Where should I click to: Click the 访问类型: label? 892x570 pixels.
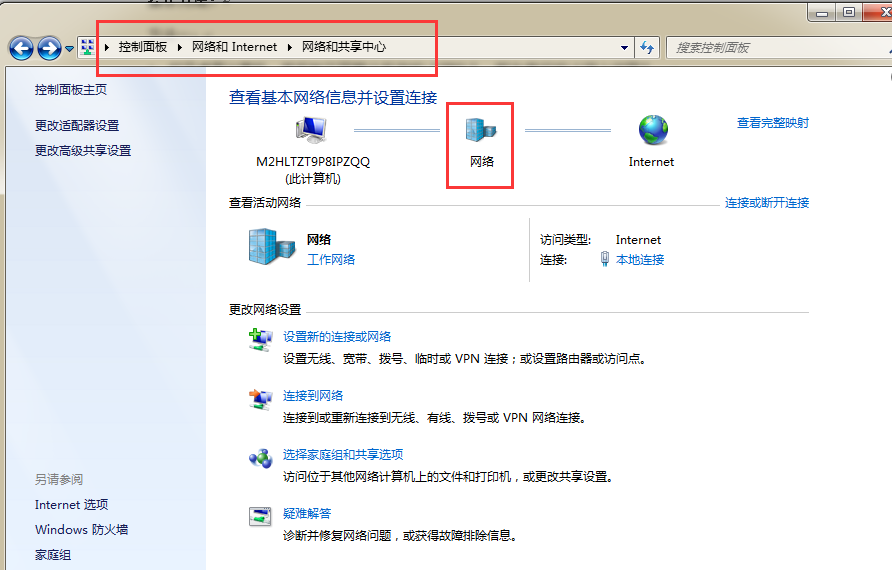[x=565, y=240]
